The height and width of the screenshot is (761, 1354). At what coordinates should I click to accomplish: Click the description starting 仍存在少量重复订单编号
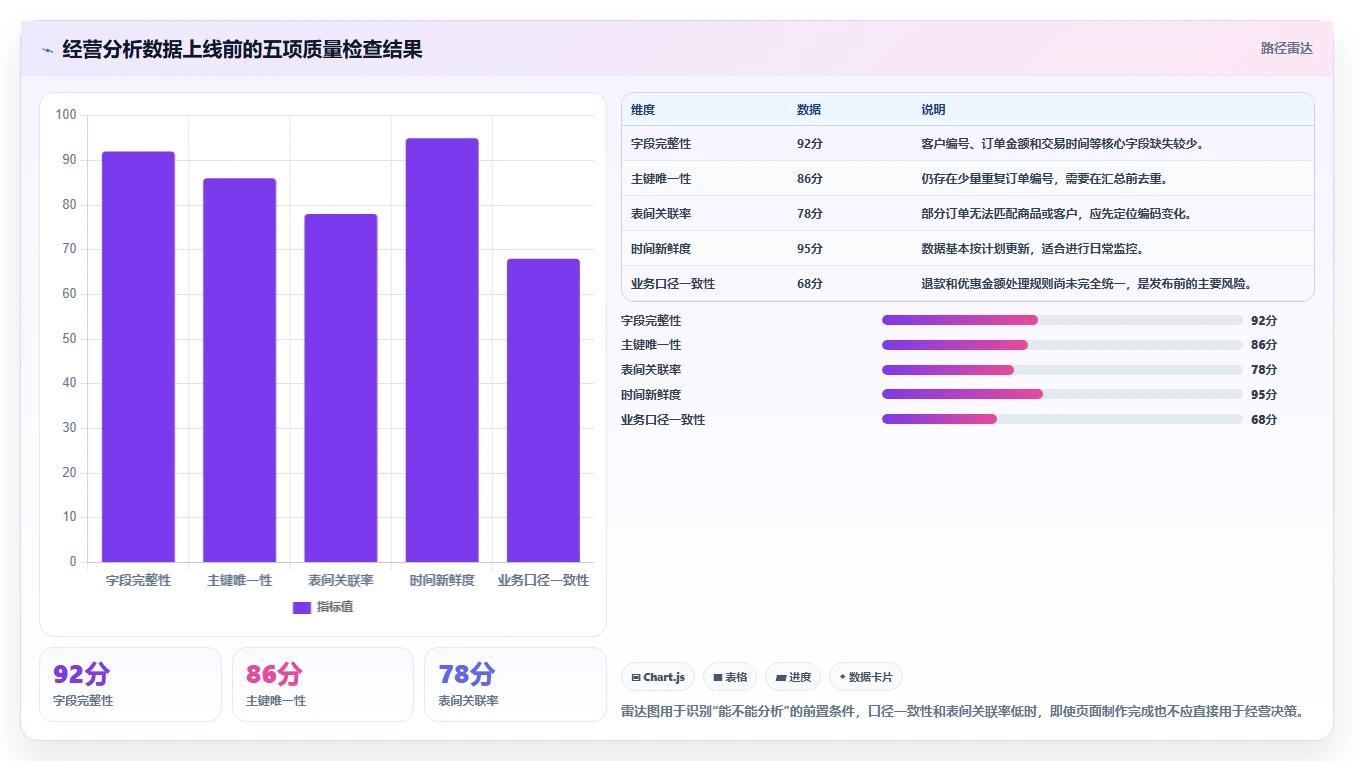[1044, 179]
